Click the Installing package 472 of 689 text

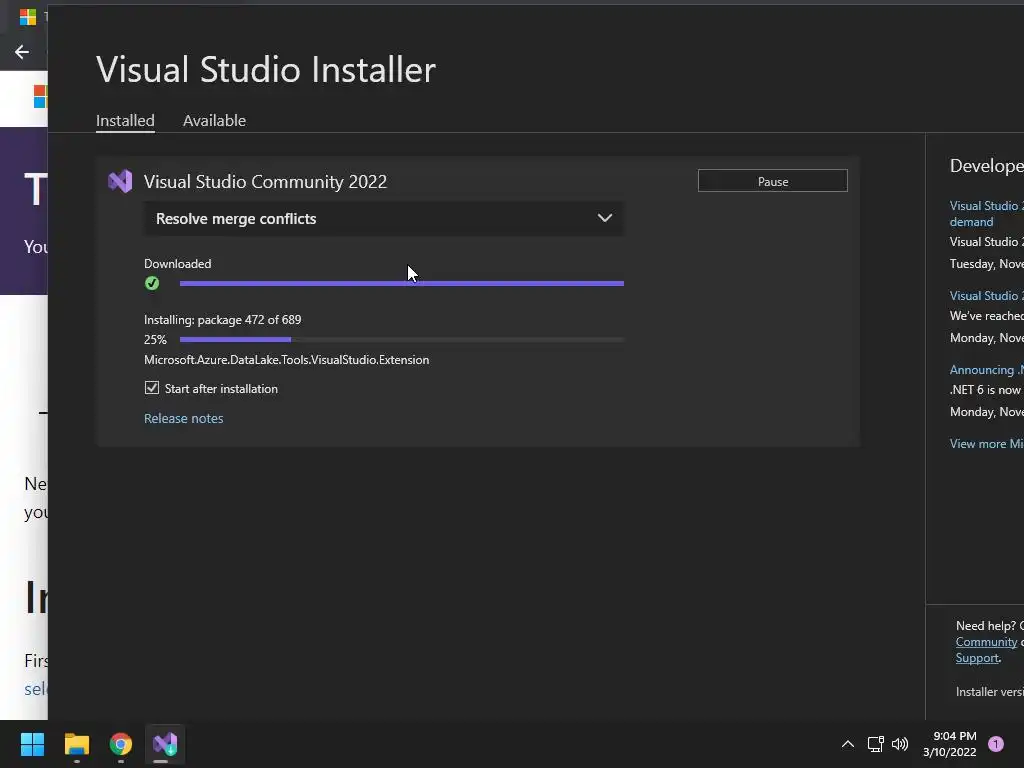click(223, 319)
